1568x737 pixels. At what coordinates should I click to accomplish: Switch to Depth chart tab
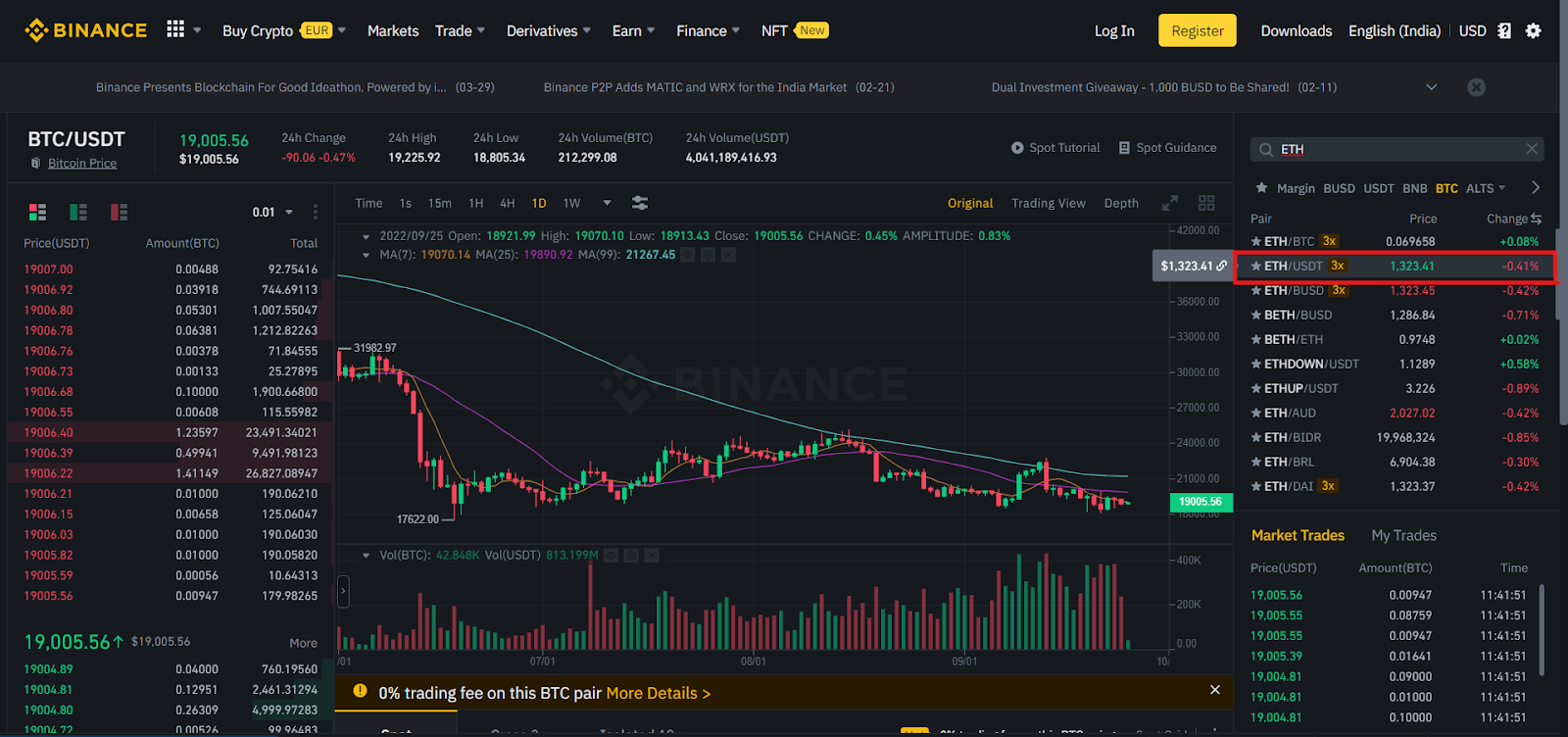pos(1121,203)
